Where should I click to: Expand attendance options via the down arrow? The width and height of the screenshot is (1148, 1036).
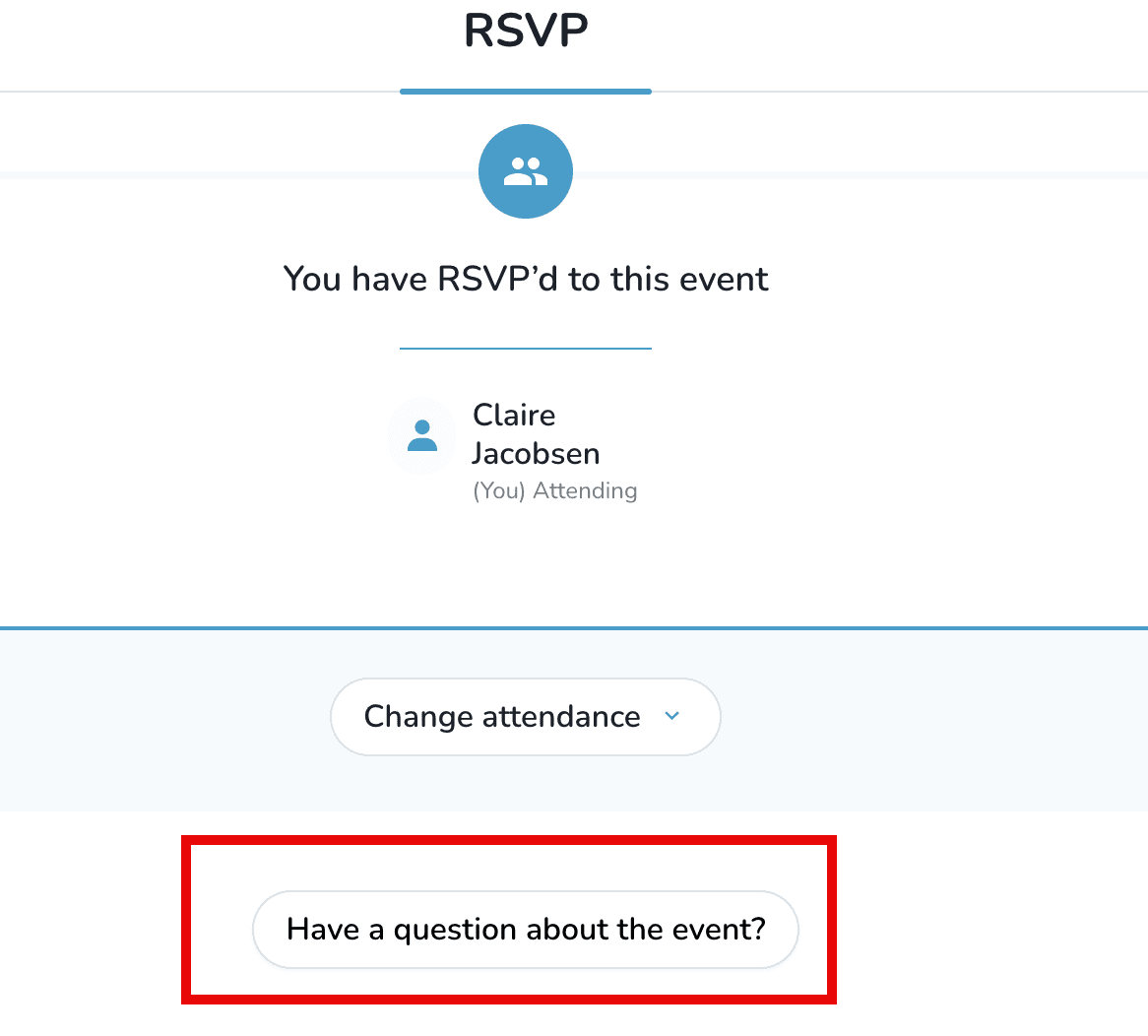(x=672, y=717)
